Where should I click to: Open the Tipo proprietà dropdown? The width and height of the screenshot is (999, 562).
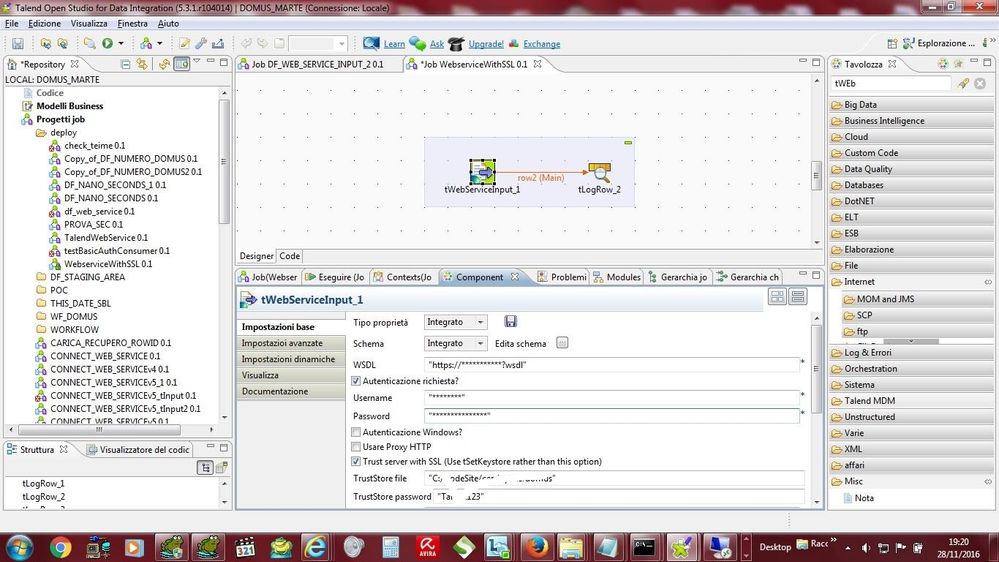[456, 322]
